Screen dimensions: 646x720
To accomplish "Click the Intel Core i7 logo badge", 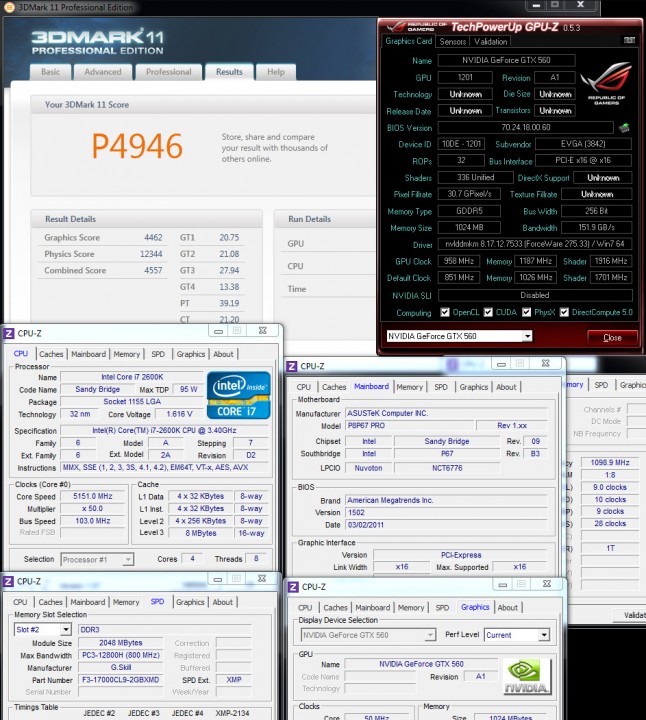I will (238, 395).
